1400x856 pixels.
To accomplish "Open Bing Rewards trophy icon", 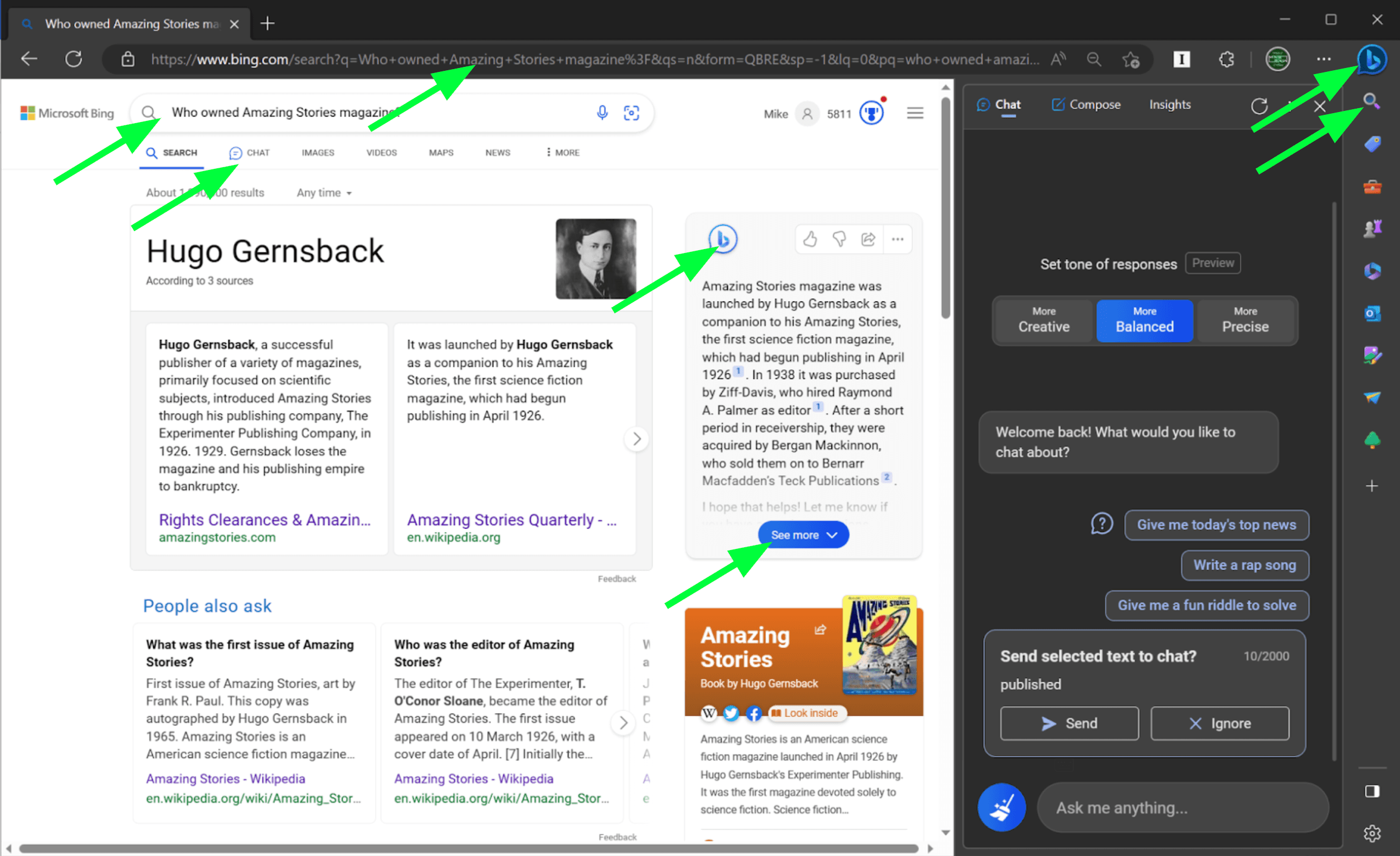I will [871, 113].
